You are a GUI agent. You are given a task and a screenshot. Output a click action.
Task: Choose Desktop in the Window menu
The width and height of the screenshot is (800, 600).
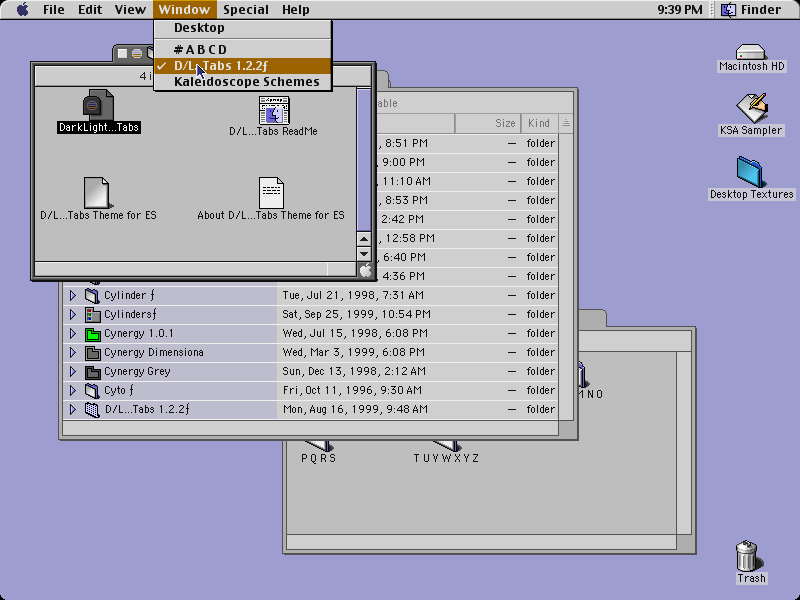243,28
